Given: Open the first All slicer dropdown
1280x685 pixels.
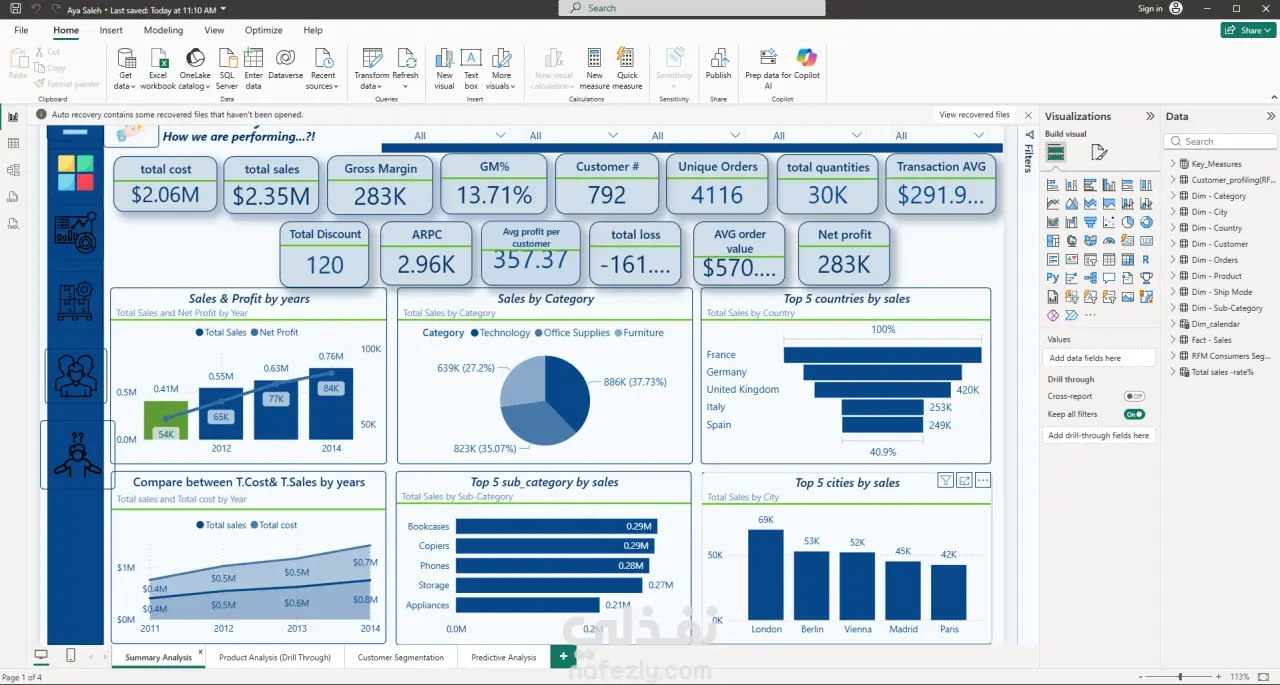Looking at the screenshot, I should click(459, 135).
